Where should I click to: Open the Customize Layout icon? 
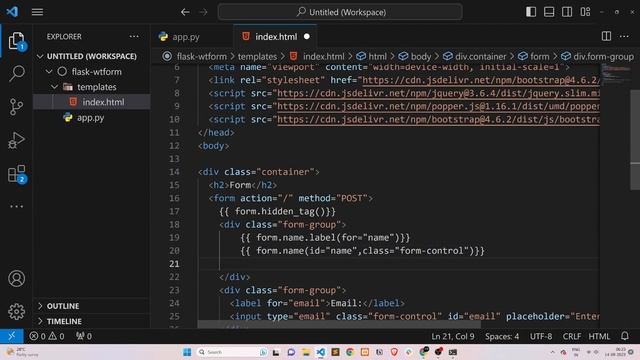click(585, 12)
